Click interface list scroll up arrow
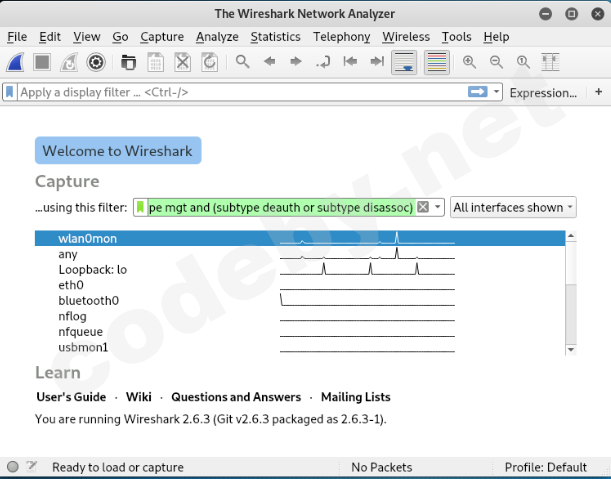This screenshot has width=611, height=479. (x=571, y=235)
